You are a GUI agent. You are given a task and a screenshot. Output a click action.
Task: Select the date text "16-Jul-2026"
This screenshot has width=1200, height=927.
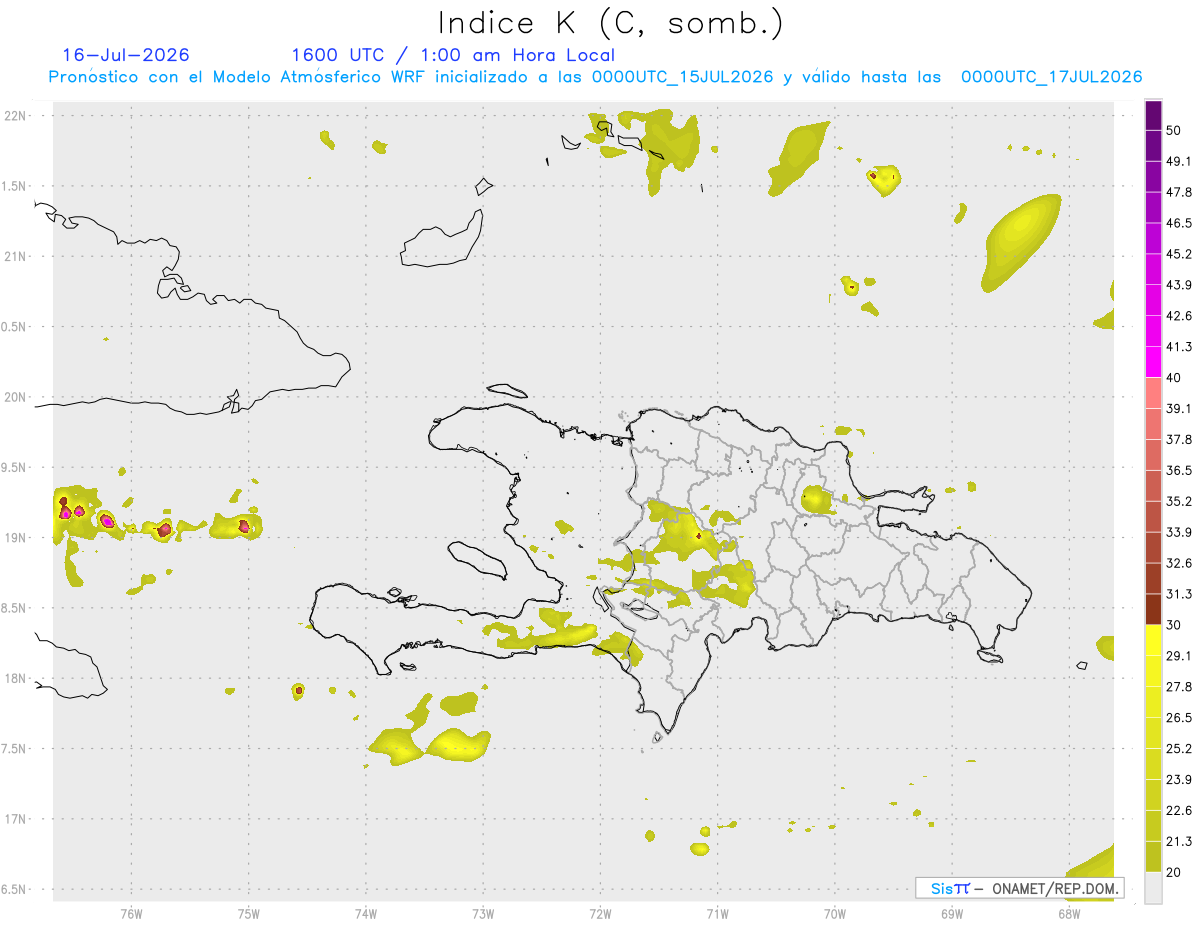pyautogui.click(x=125, y=55)
